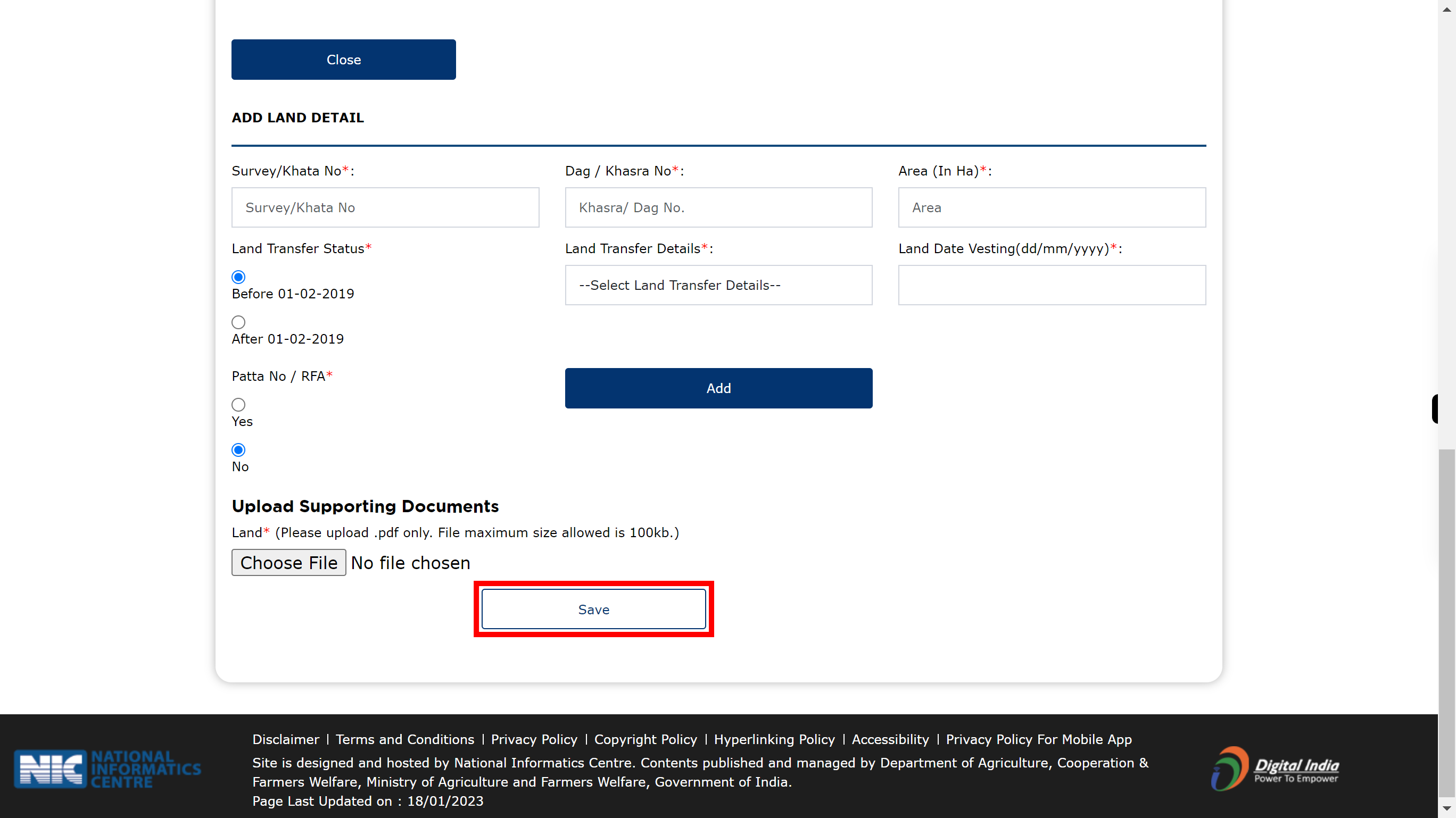
Task: Click Hyperlinking Policy link in footer
Action: 774,740
